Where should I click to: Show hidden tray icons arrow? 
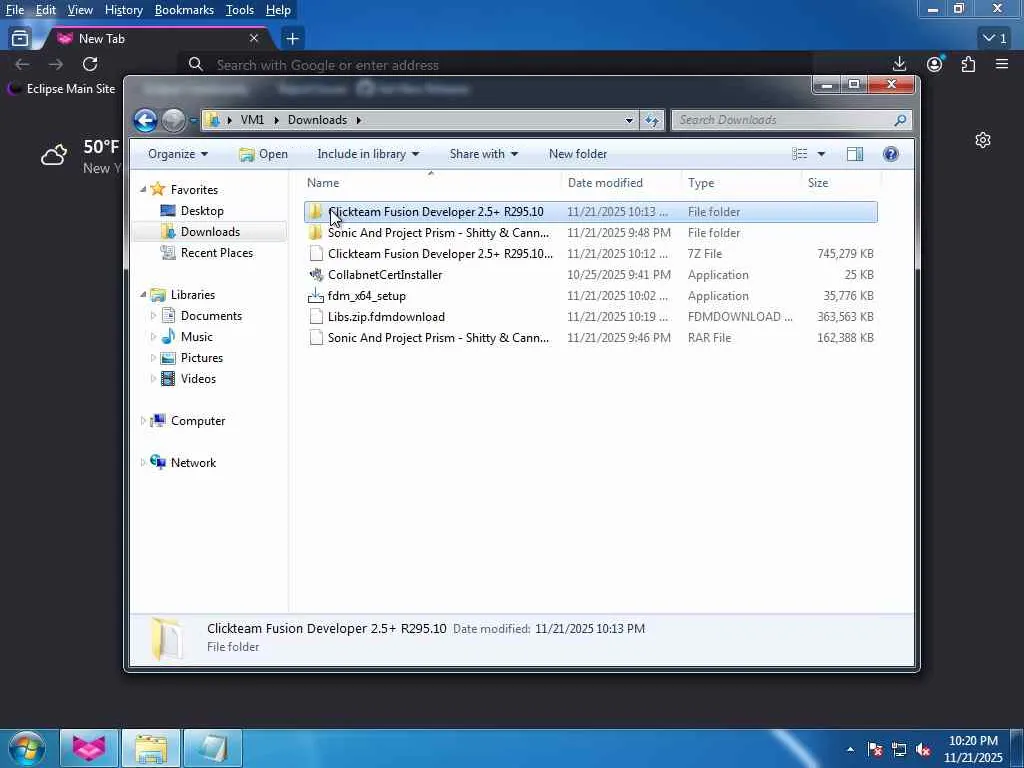point(850,749)
